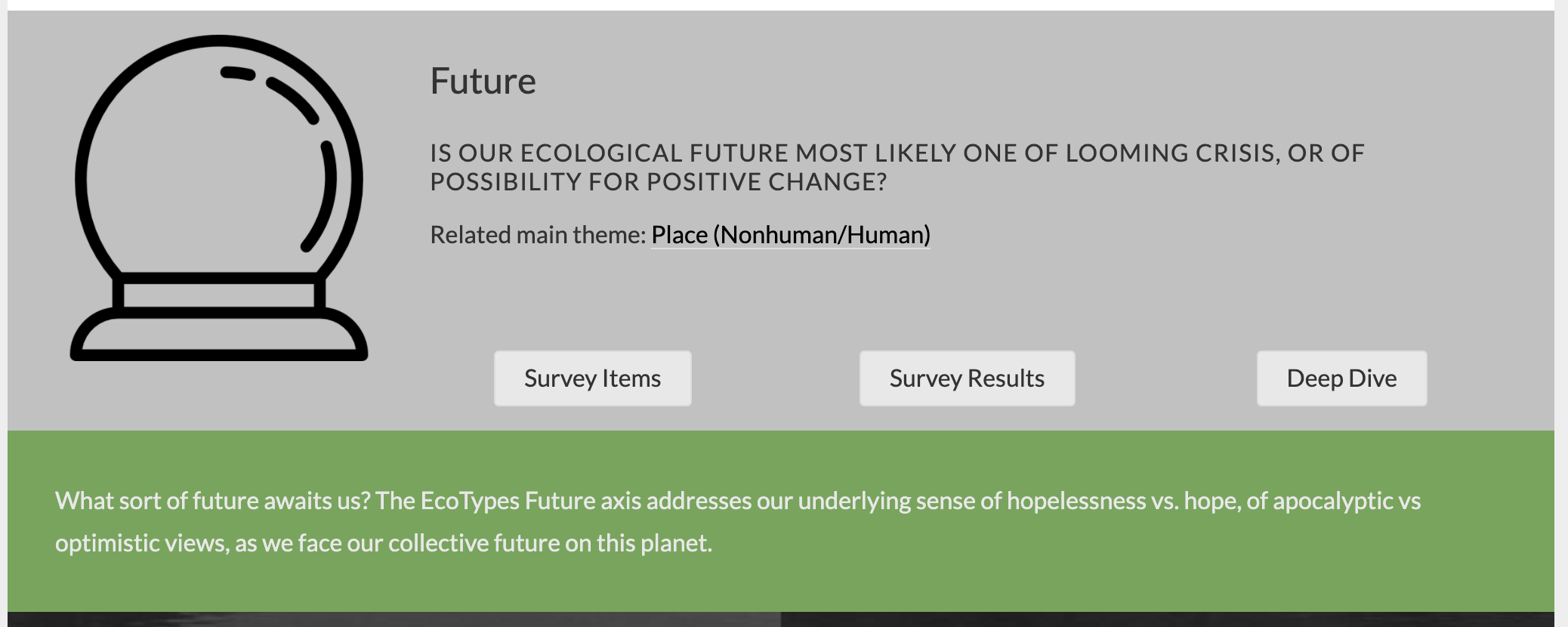Open the Survey Results section
Screen dimensions: 1568x627
(967, 378)
